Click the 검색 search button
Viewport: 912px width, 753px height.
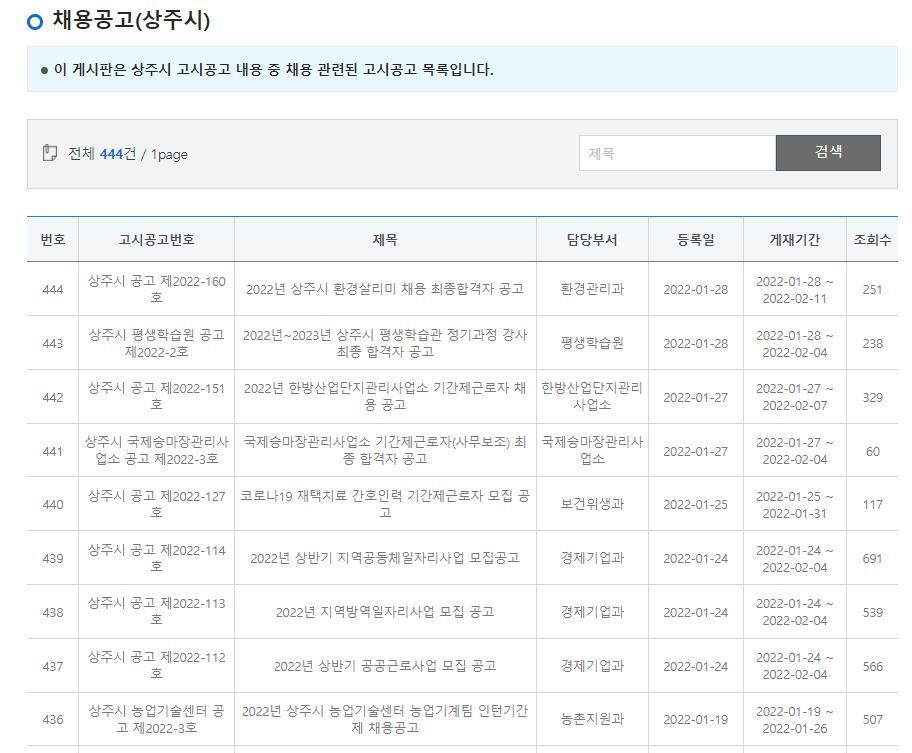(828, 153)
